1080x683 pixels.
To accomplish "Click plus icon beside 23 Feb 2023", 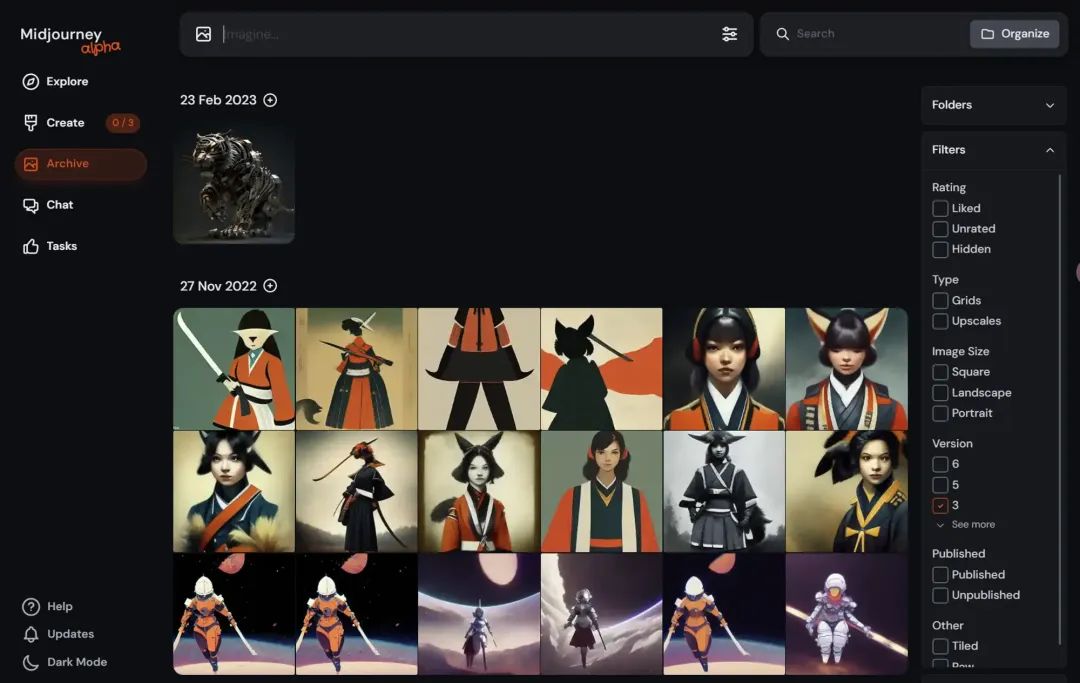I will click(x=270, y=101).
